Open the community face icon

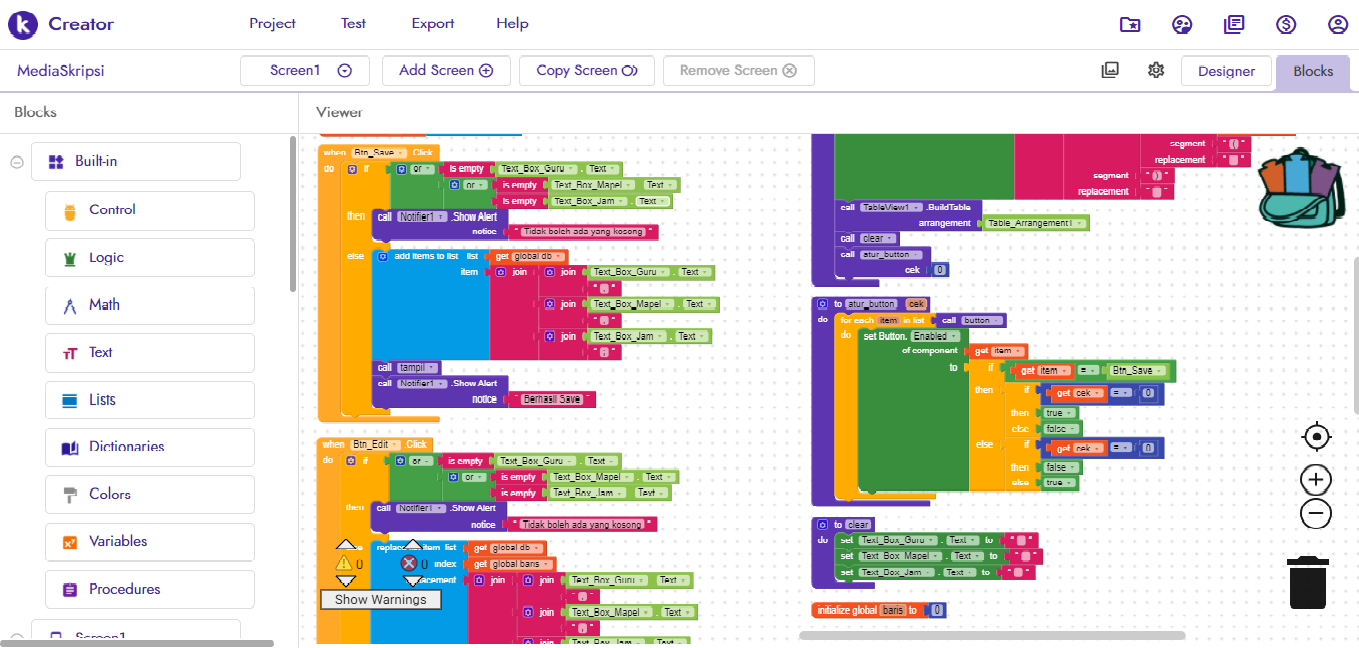tap(1182, 25)
